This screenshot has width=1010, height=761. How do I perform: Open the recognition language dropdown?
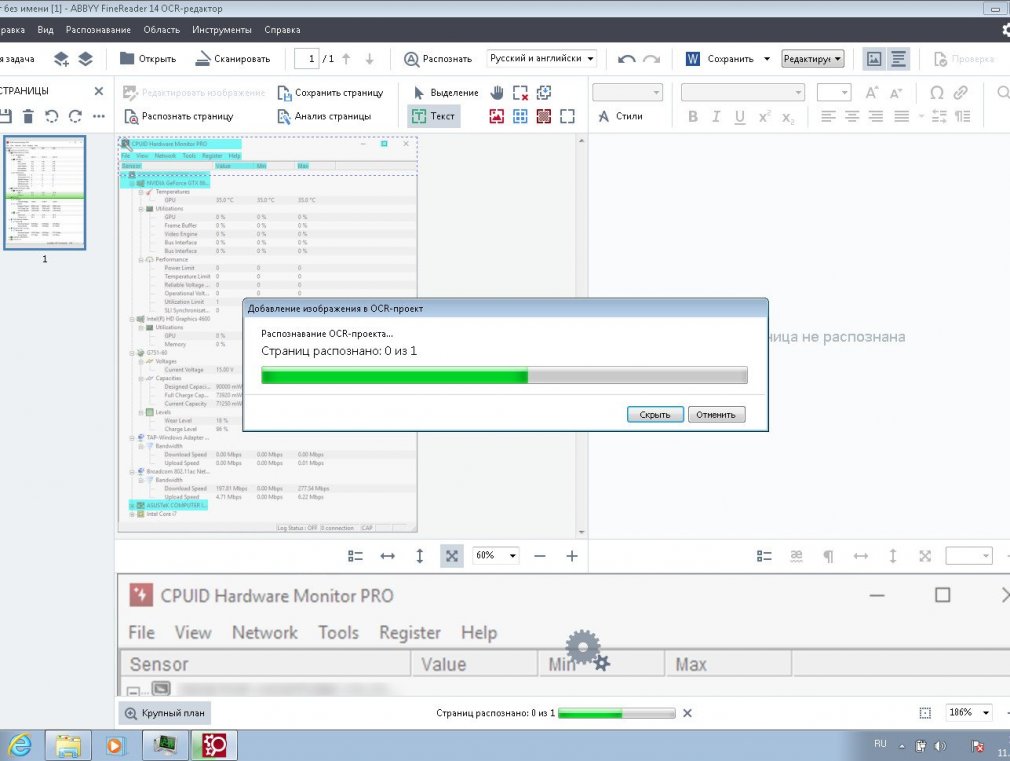point(541,59)
